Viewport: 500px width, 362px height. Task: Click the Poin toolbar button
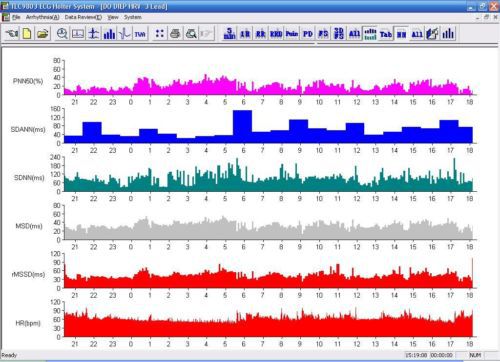tap(292, 34)
